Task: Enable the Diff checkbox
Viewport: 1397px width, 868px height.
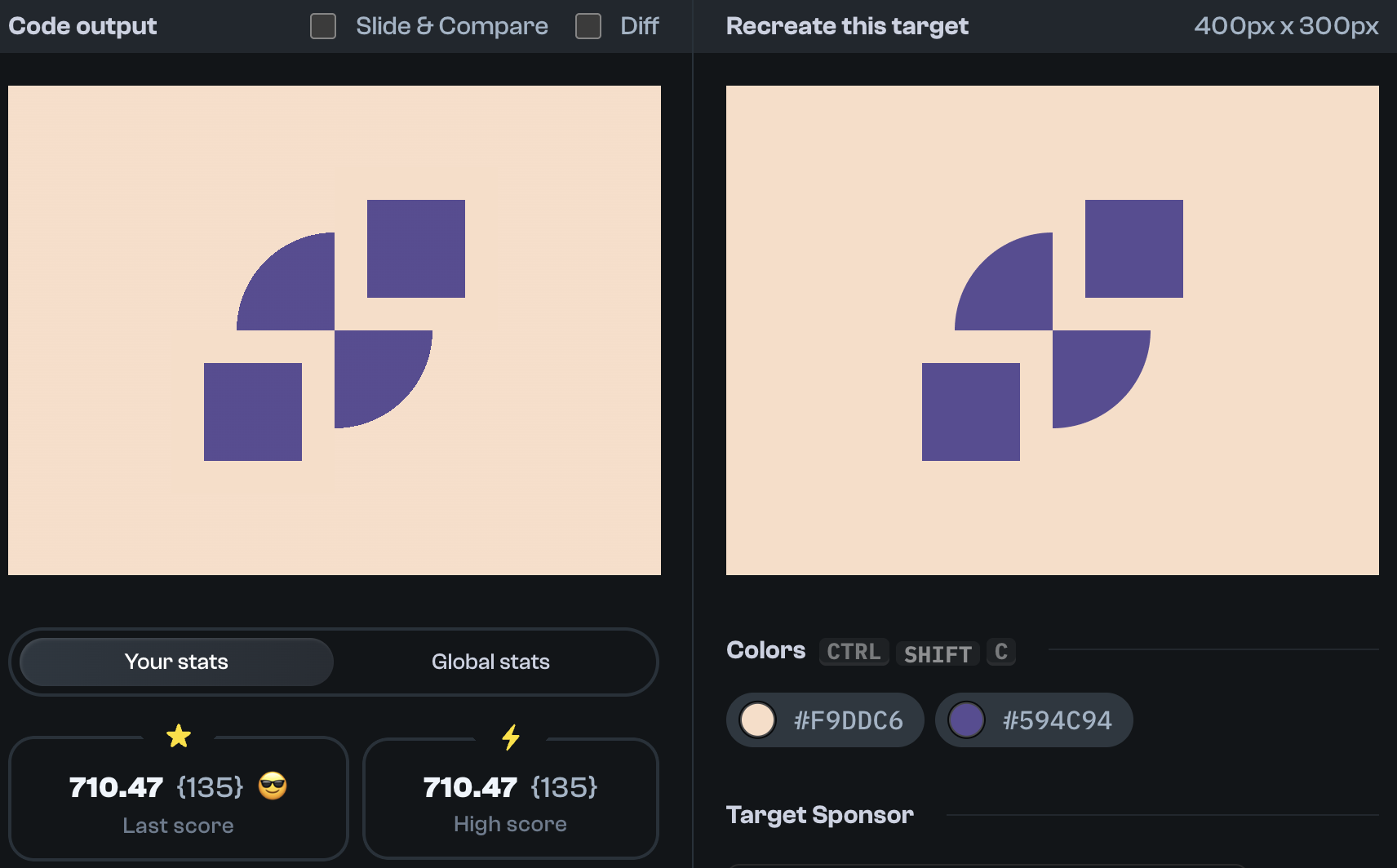Action: click(588, 26)
